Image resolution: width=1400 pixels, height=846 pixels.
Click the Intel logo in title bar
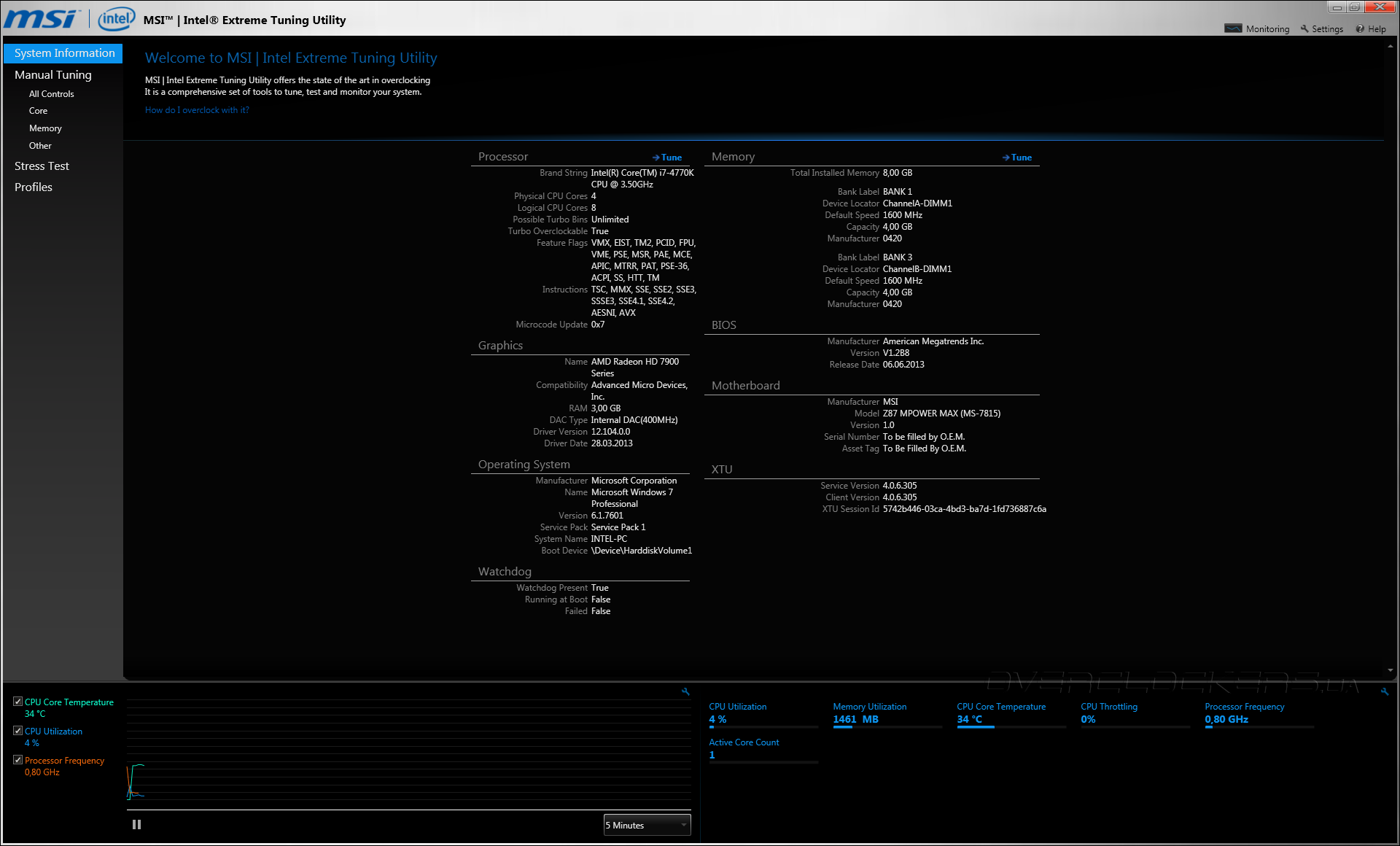click(x=116, y=19)
